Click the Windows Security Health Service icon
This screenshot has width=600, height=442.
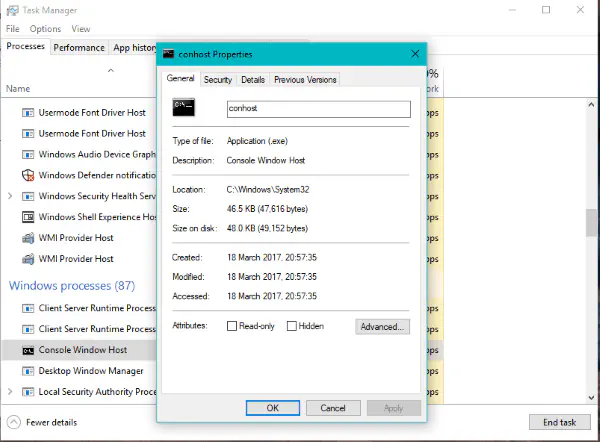(28, 196)
